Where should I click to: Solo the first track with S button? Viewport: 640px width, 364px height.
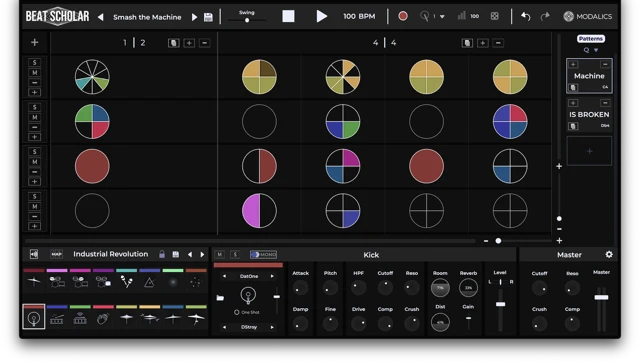pyautogui.click(x=35, y=62)
